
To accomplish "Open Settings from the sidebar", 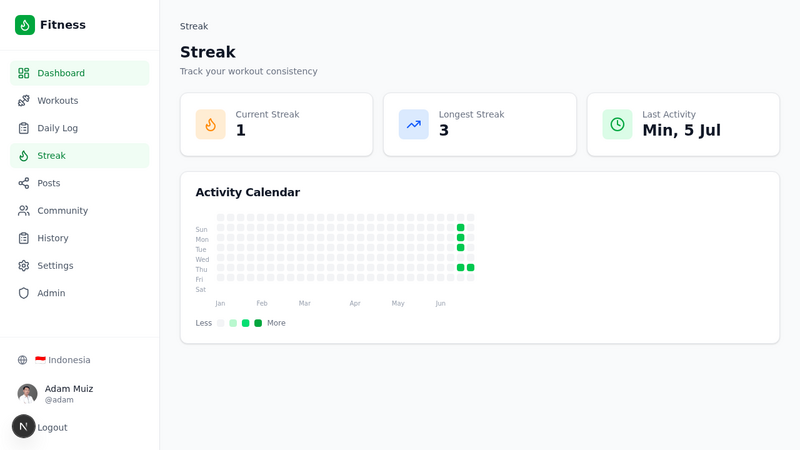I will pyautogui.click(x=80, y=266).
